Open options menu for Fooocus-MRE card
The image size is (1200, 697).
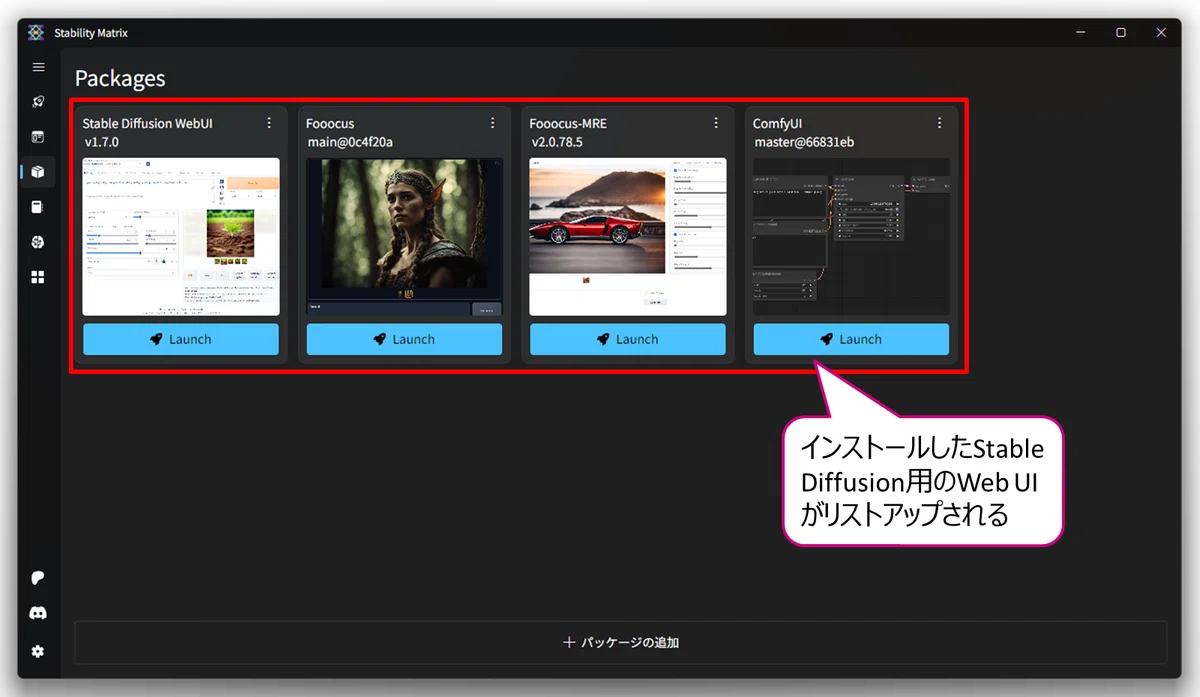tap(716, 123)
